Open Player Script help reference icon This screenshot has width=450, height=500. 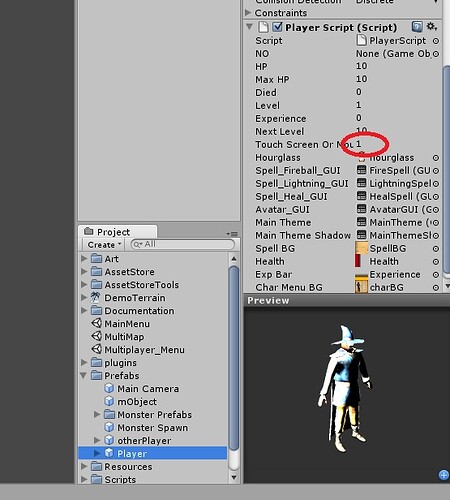coord(417,27)
